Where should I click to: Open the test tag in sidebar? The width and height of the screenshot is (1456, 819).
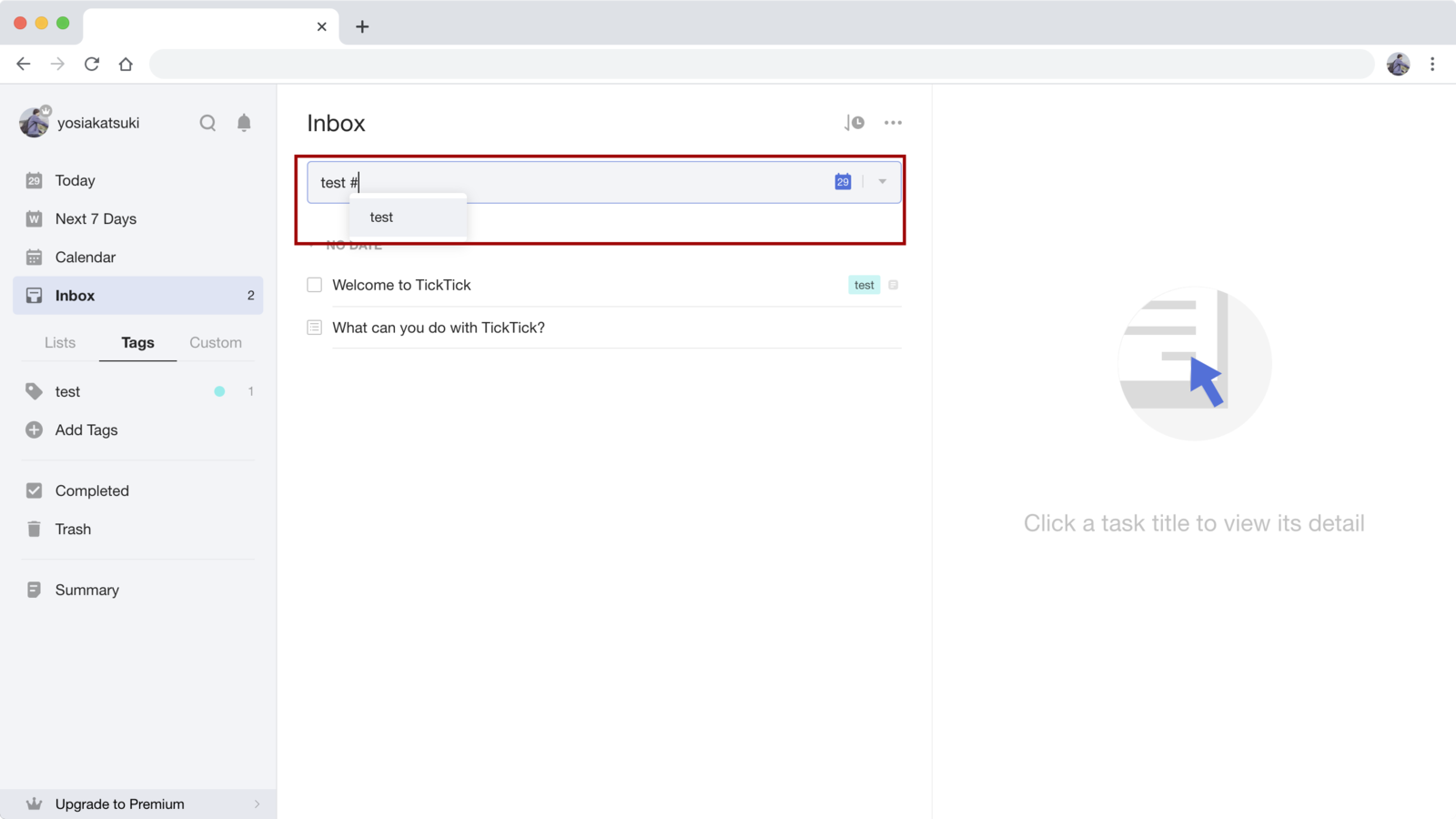pos(138,391)
